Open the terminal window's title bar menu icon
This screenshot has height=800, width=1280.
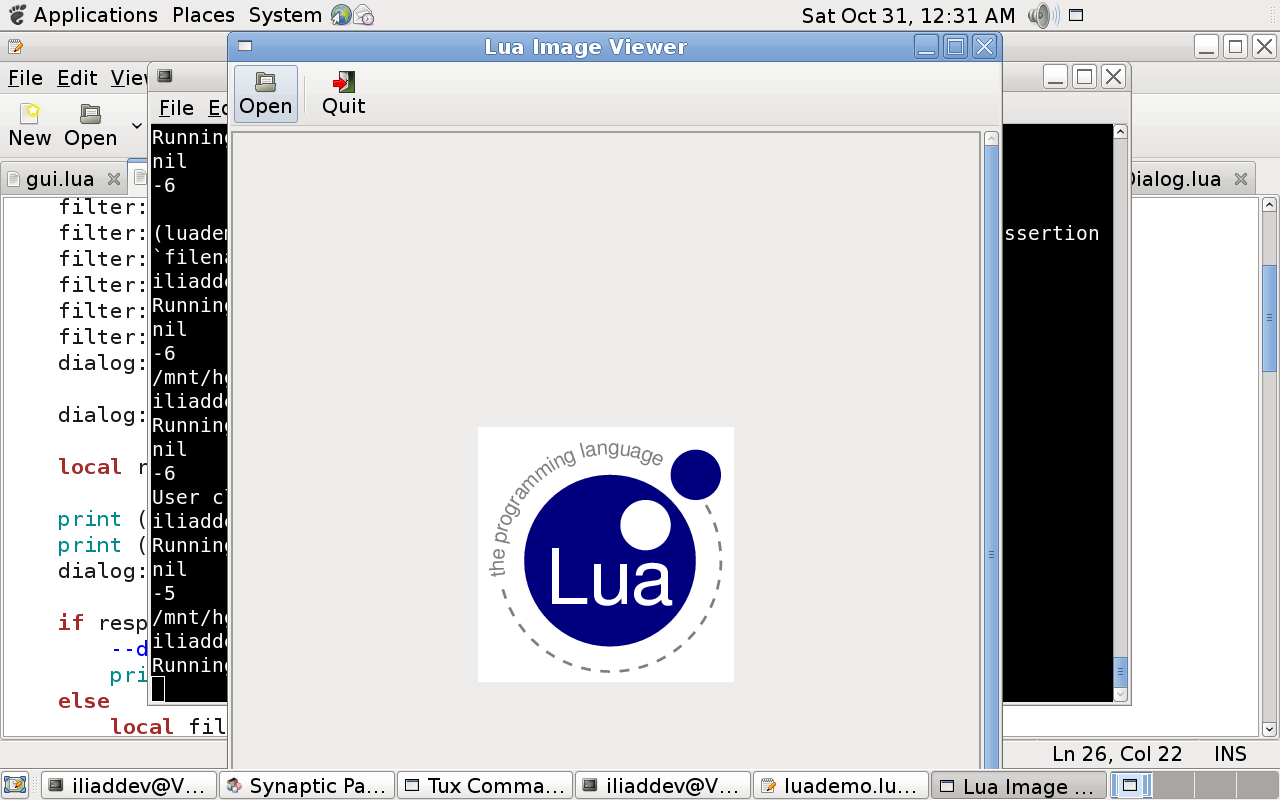pos(166,76)
